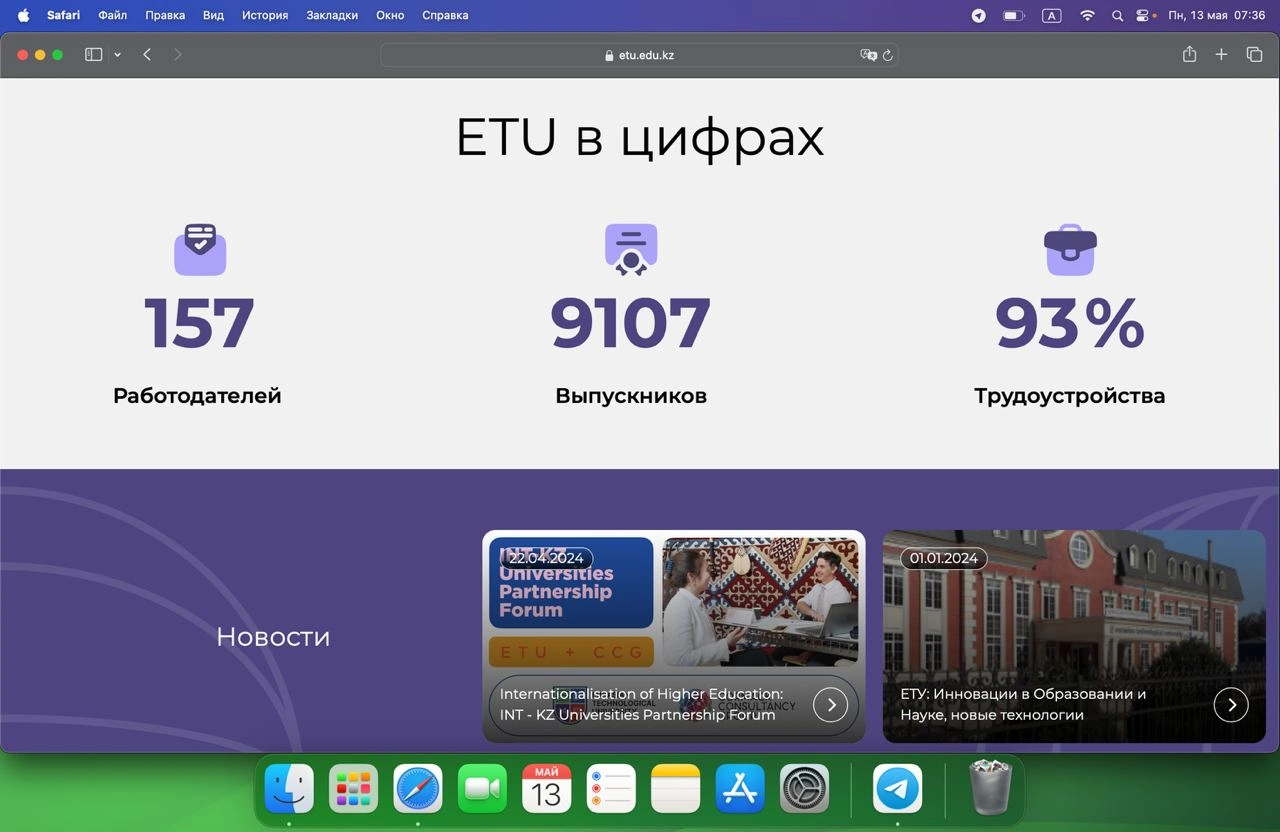
Task: Open the App Store from the Dock
Action: 740,789
